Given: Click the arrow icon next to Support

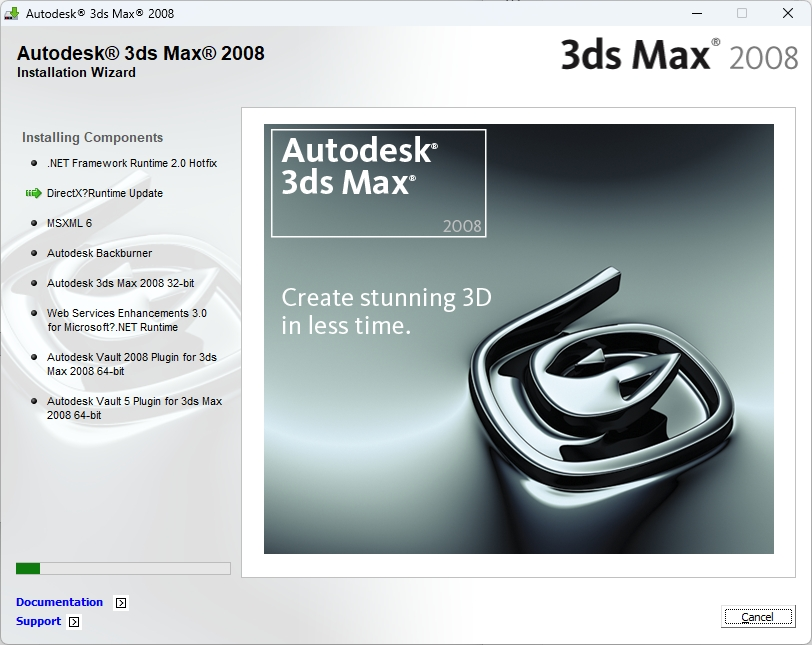Looking at the screenshot, I should tap(74, 622).
